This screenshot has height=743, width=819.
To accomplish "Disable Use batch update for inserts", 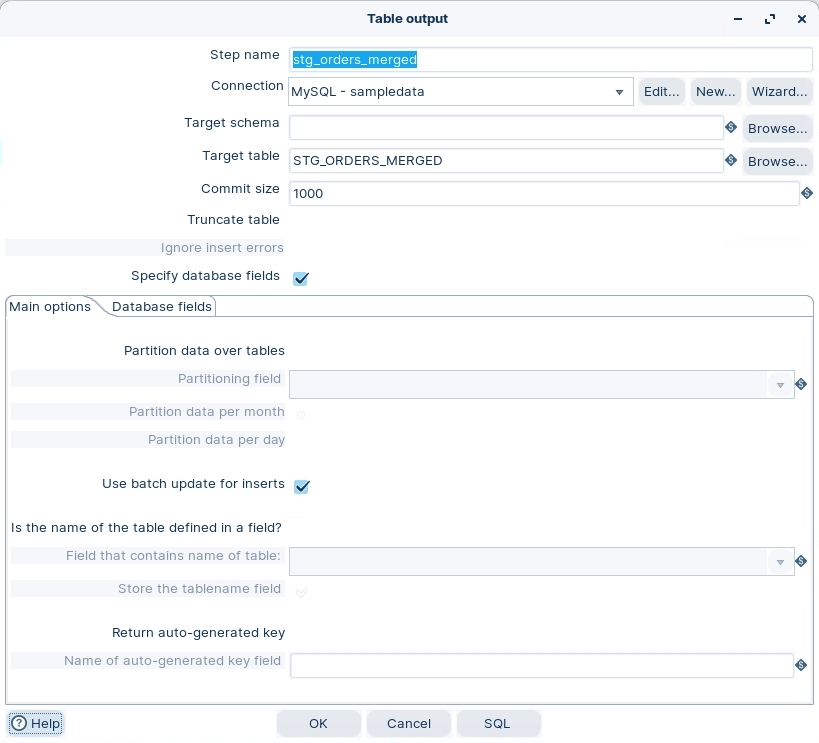I will (x=301, y=486).
